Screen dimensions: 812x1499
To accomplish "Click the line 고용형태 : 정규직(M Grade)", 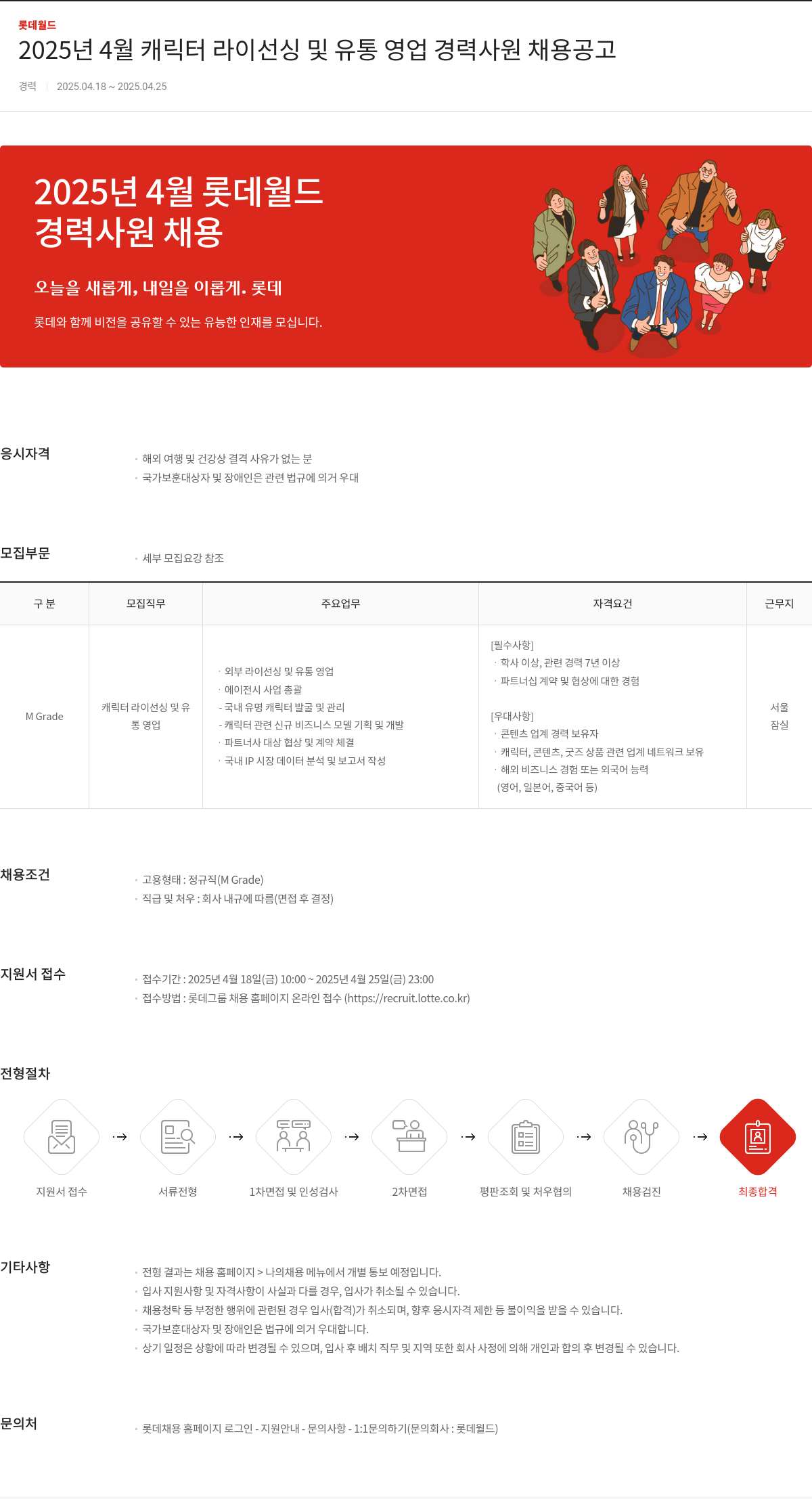I will coord(203,880).
